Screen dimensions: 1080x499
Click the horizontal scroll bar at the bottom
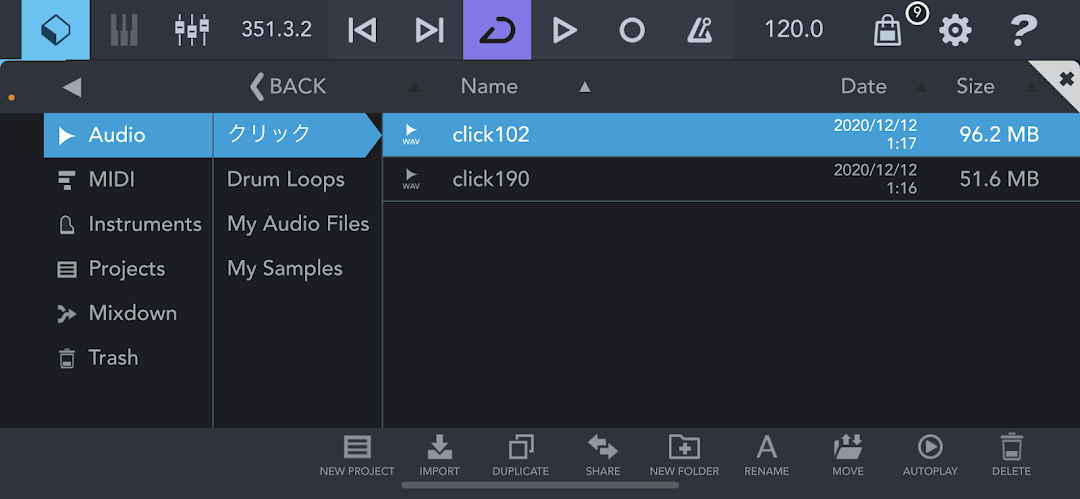[x=540, y=485]
